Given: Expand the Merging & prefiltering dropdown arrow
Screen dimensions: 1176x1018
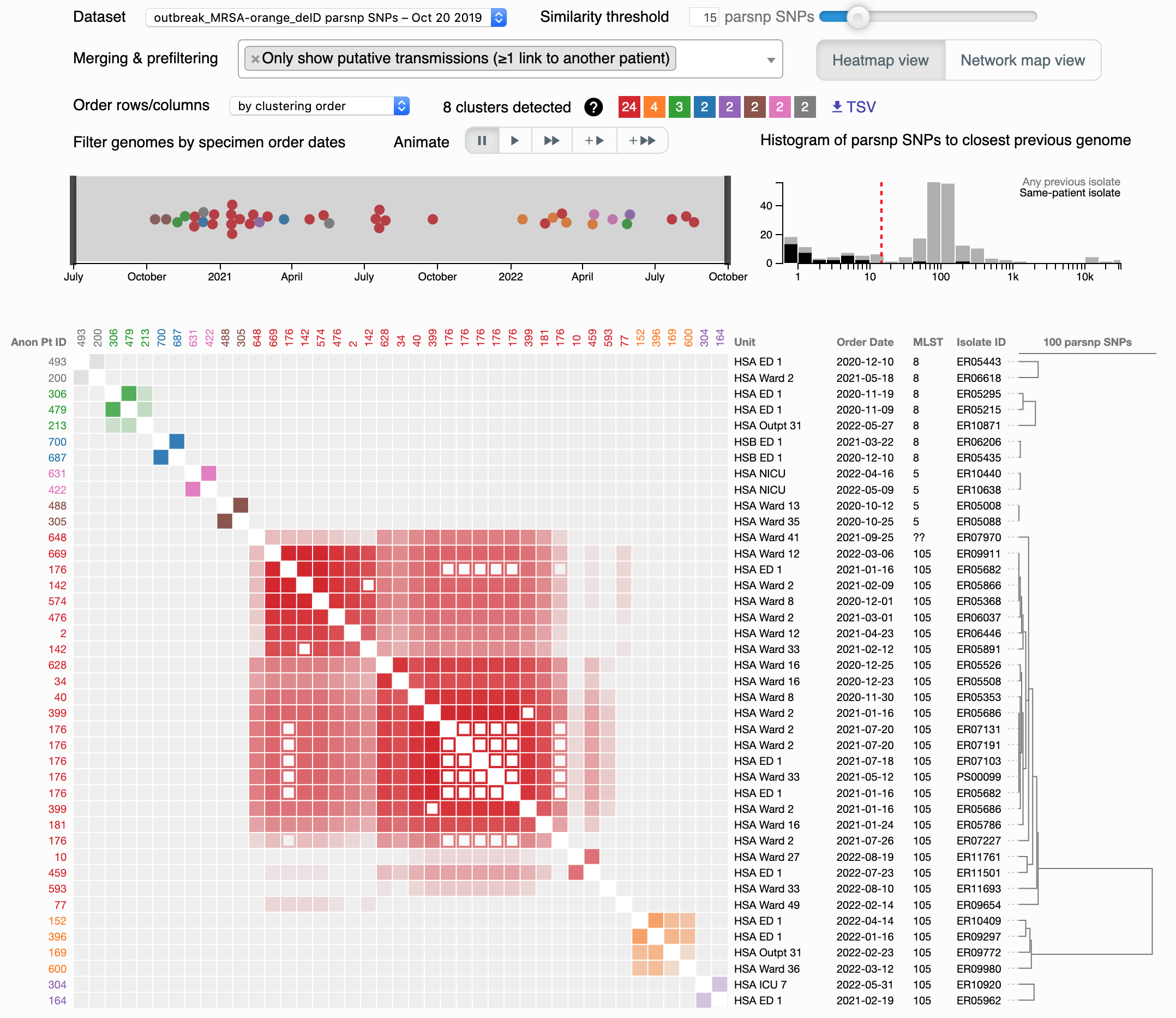Looking at the screenshot, I should tap(771, 59).
